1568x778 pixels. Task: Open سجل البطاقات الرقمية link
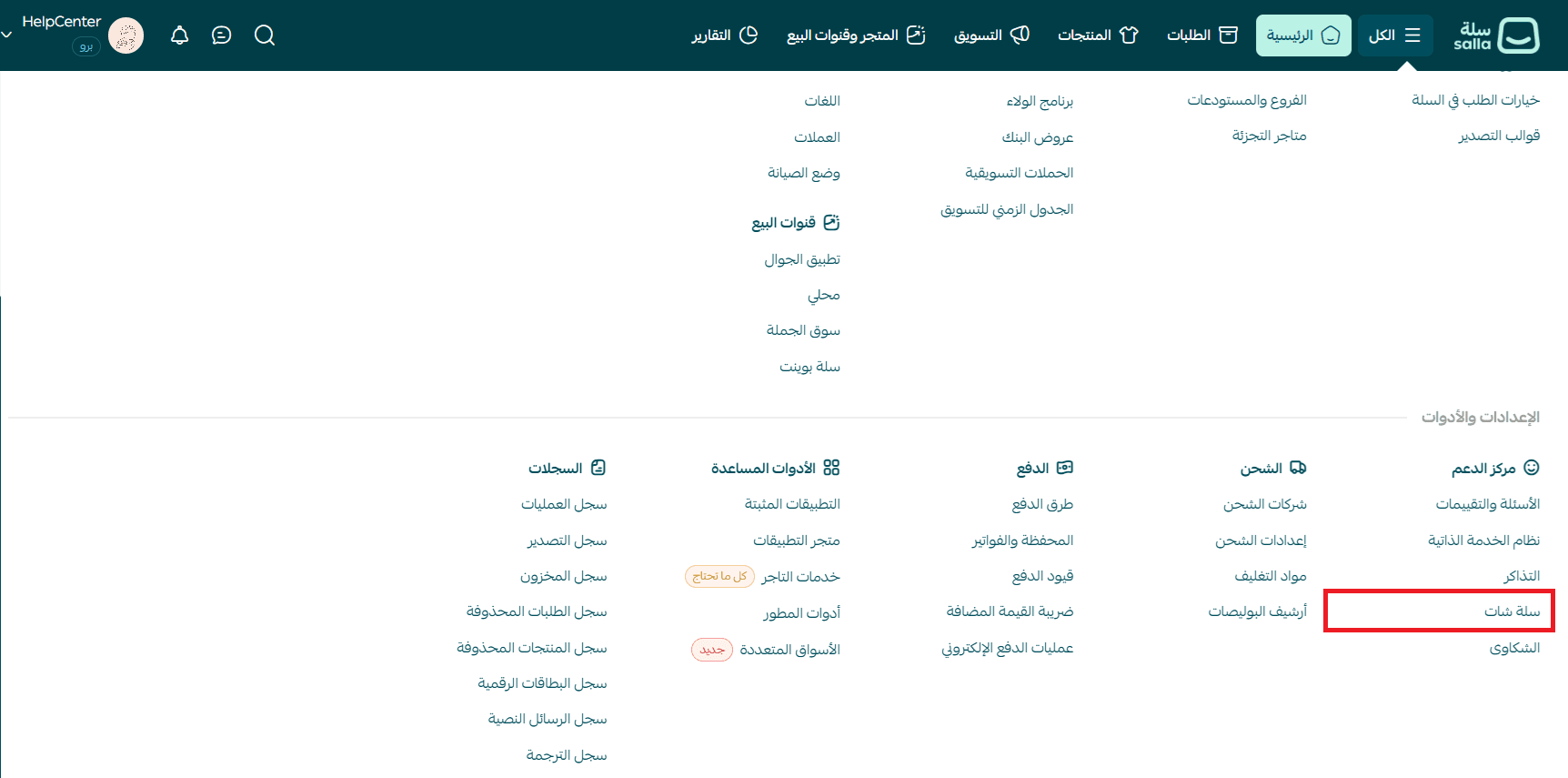(542, 683)
